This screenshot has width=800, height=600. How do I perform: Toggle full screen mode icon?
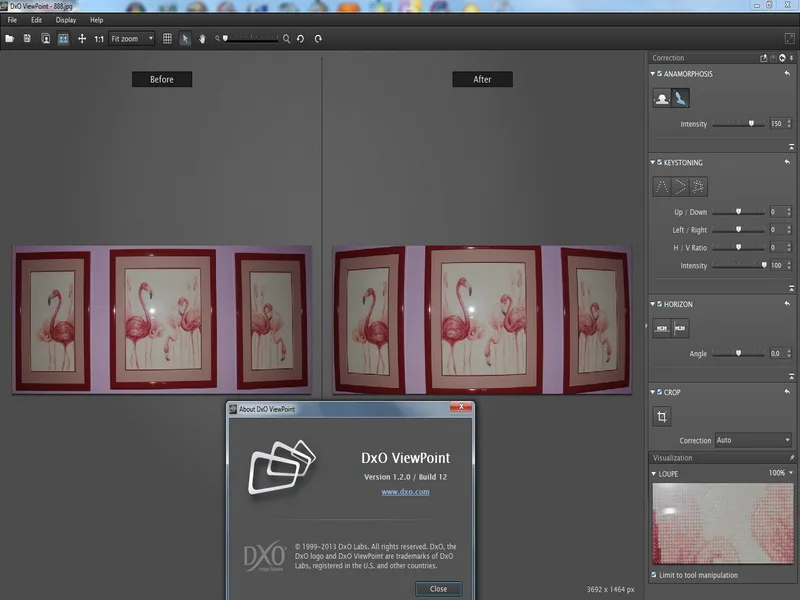[789, 38]
